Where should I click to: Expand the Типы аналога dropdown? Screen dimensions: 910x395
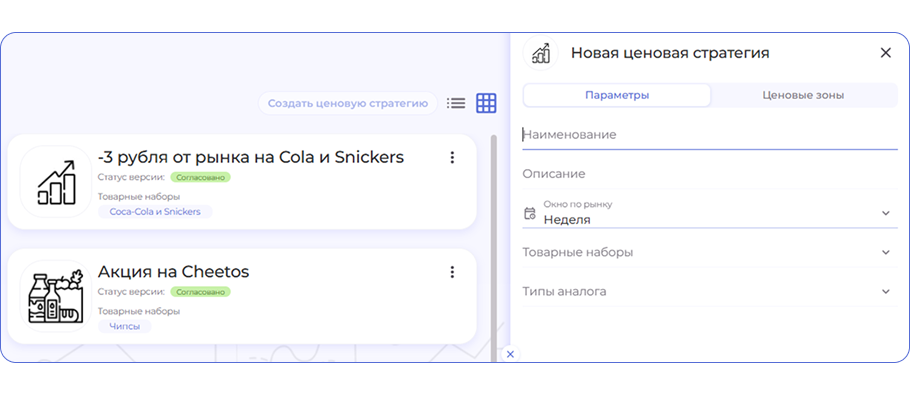tap(710, 291)
